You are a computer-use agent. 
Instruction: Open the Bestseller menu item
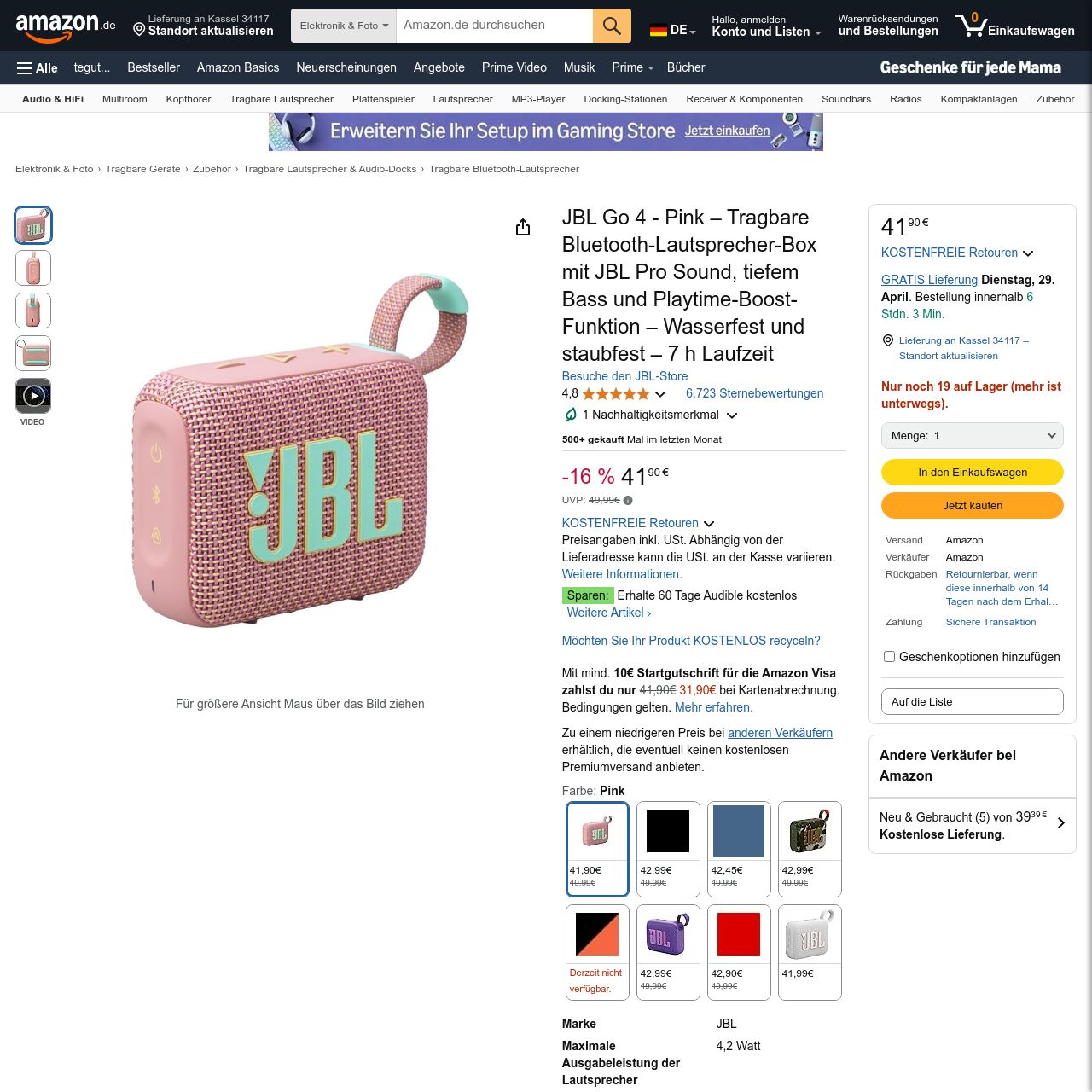point(154,67)
